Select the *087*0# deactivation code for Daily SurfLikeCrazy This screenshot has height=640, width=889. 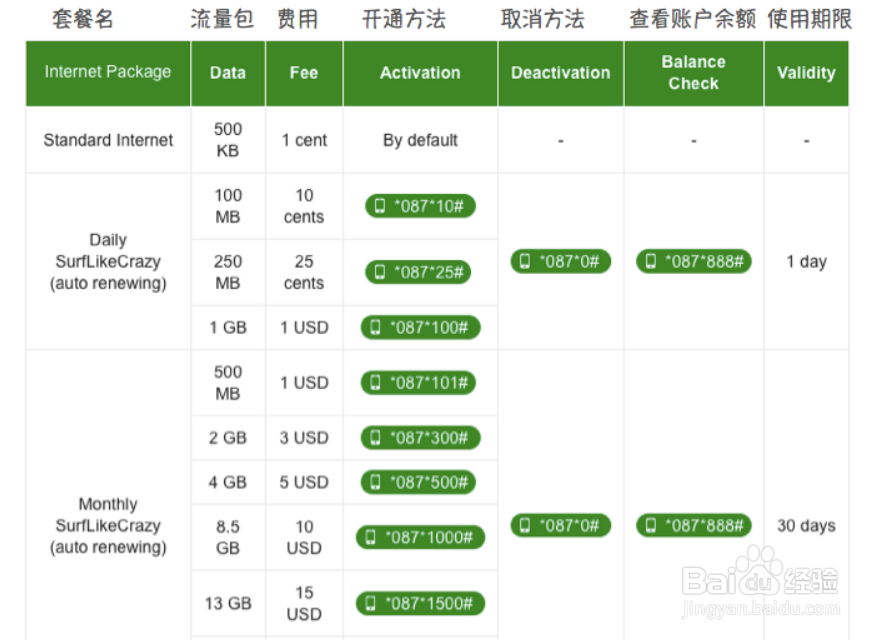pyautogui.click(x=560, y=261)
